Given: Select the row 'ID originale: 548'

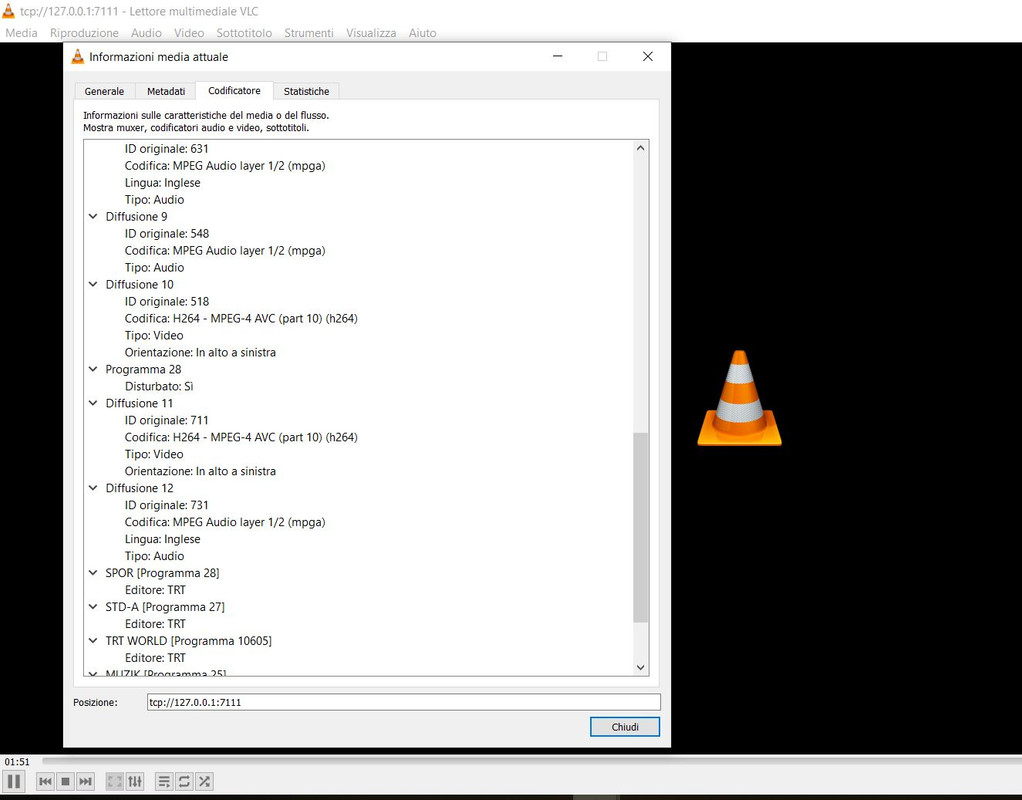Looking at the screenshot, I should coord(167,233).
